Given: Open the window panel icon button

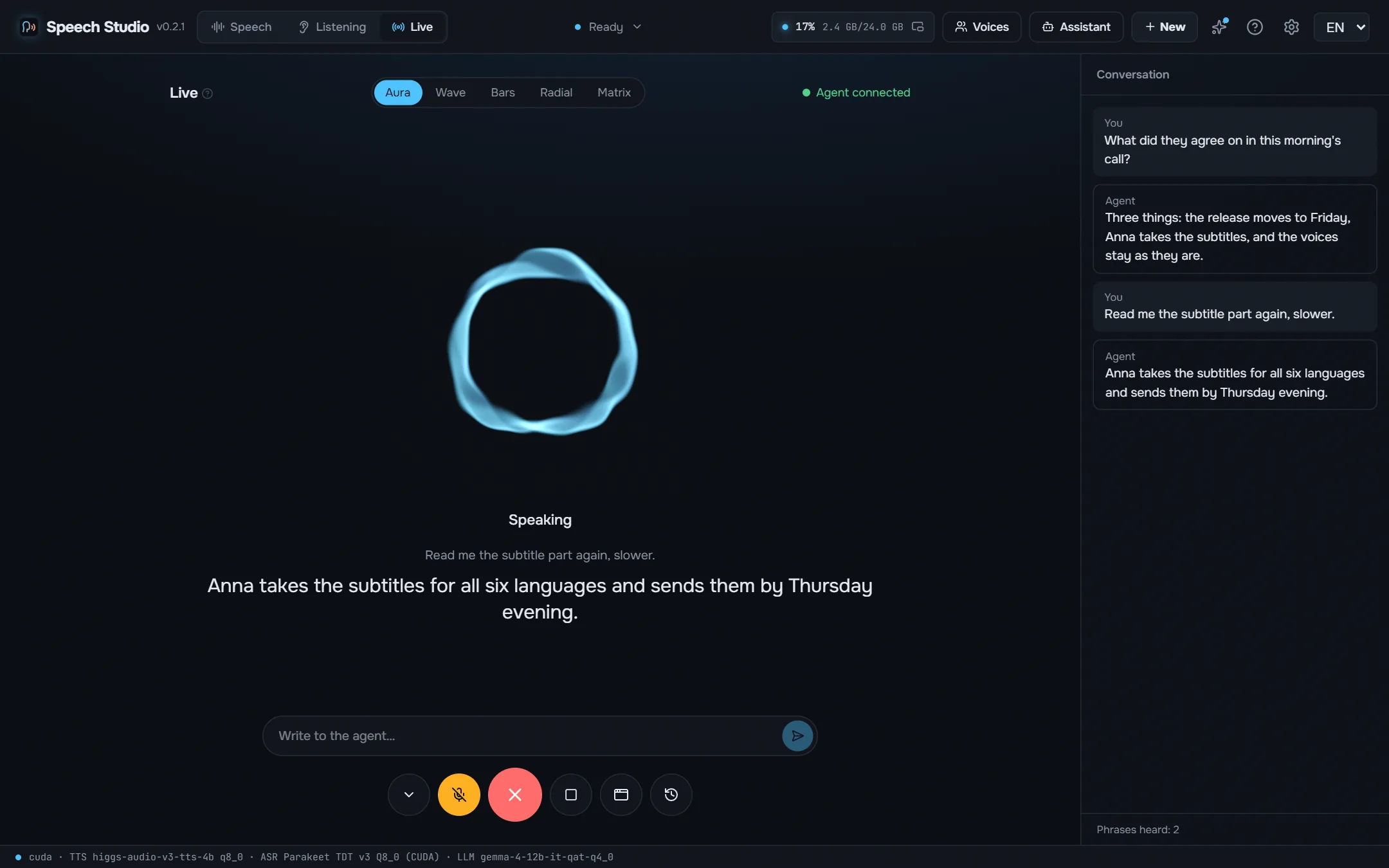Looking at the screenshot, I should pyautogui.click(x=621, y=795).
